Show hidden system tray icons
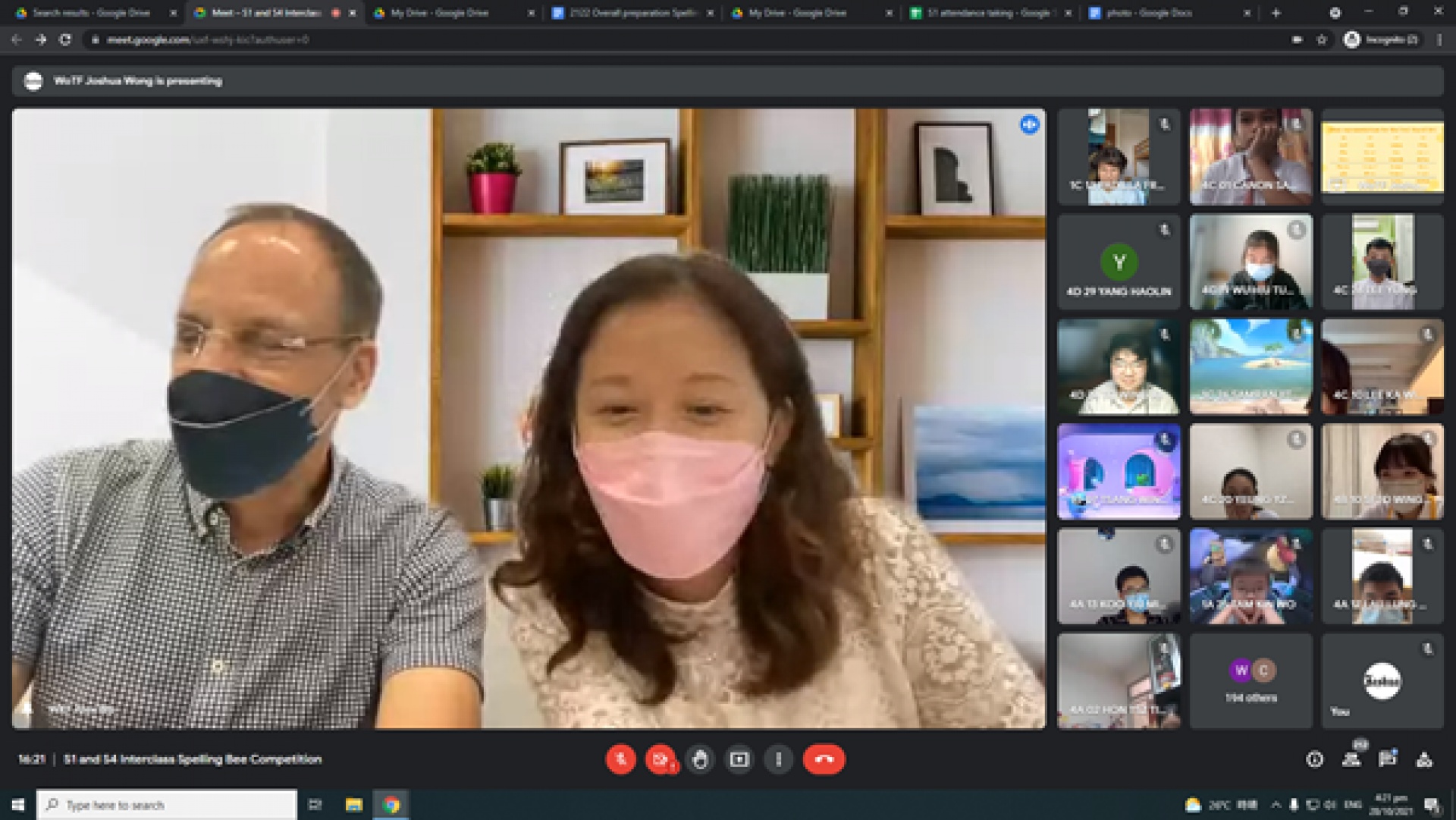Image resolution: width=1456 pixels, height=820 pixels. pos(1276,805)
